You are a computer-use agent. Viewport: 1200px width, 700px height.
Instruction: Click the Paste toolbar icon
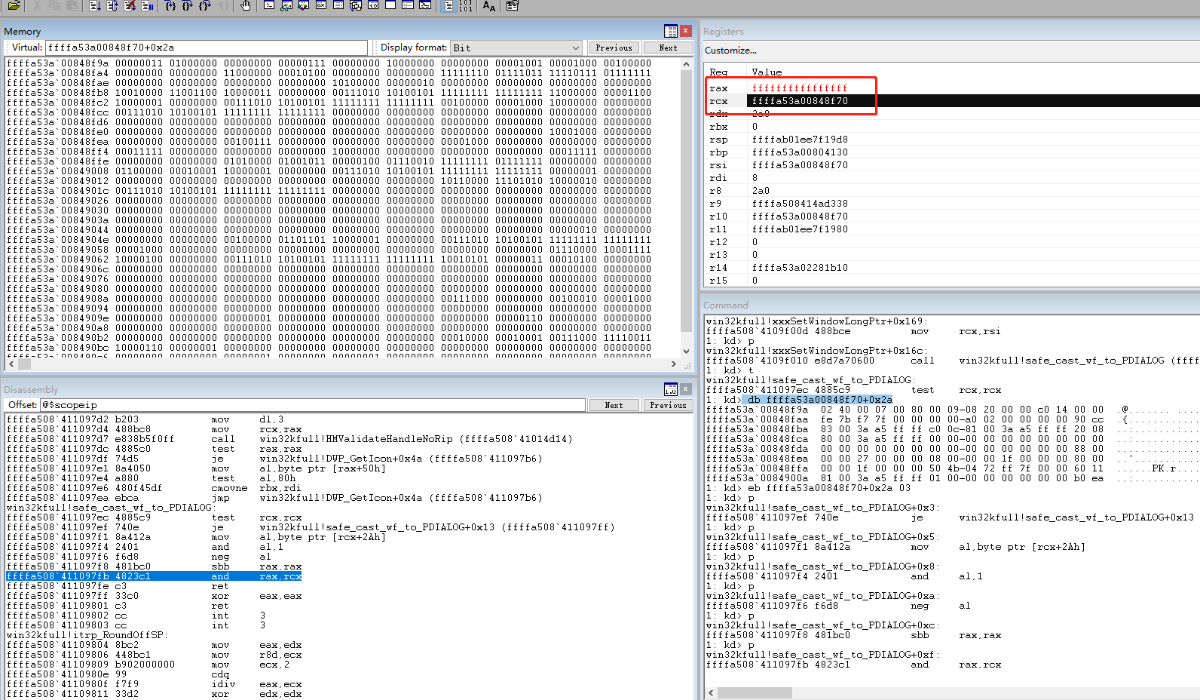72,6
